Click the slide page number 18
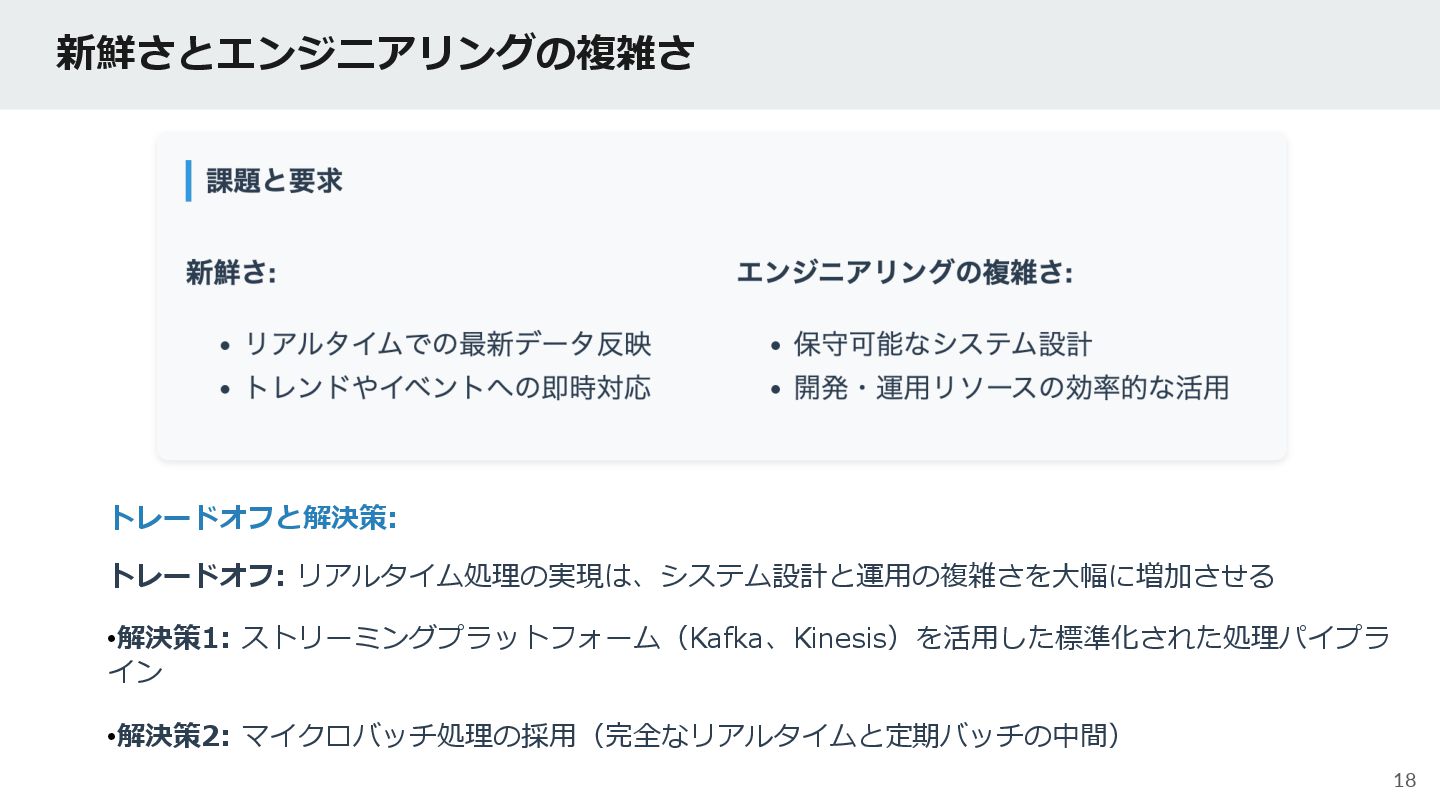Image resolution: width=1440 pixels, height=810 pixels. click(x=1405, y=780)
